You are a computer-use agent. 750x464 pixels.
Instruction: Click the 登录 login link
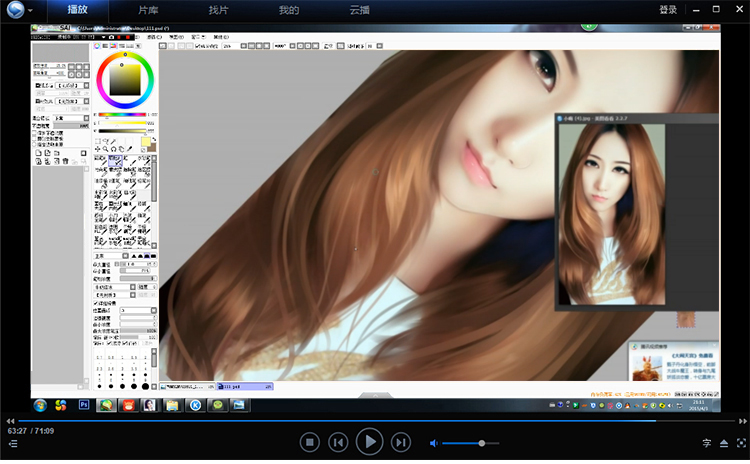coord(668,10)
